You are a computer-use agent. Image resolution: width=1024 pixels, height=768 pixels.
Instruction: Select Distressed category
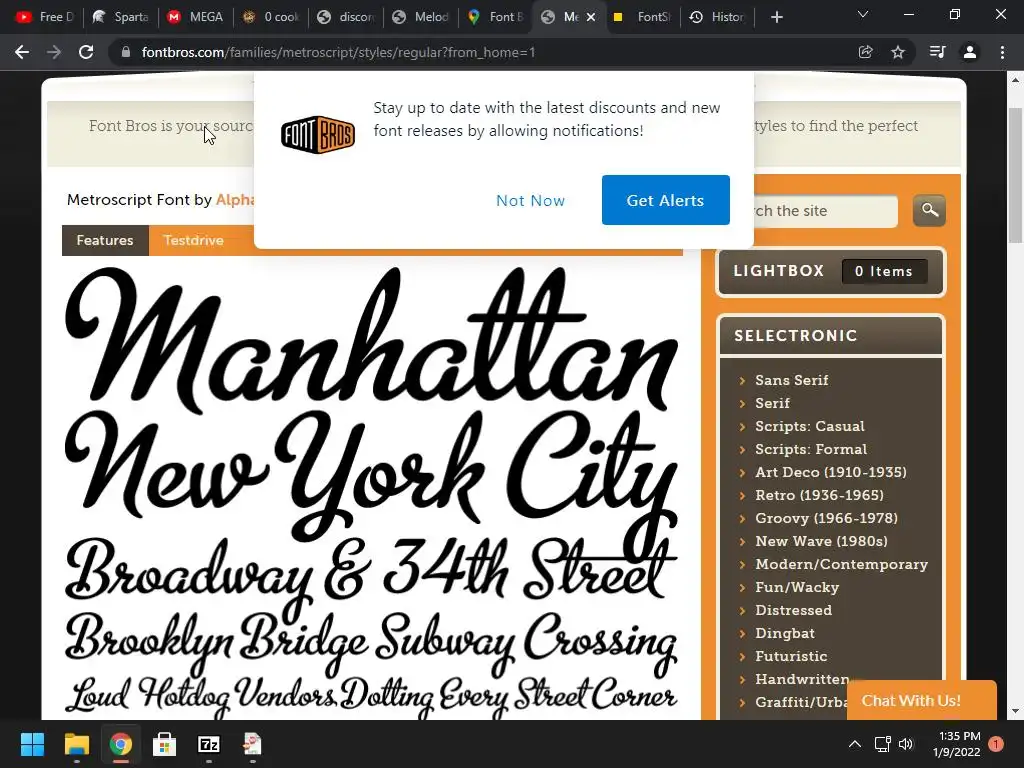click(x=793, y=610)
